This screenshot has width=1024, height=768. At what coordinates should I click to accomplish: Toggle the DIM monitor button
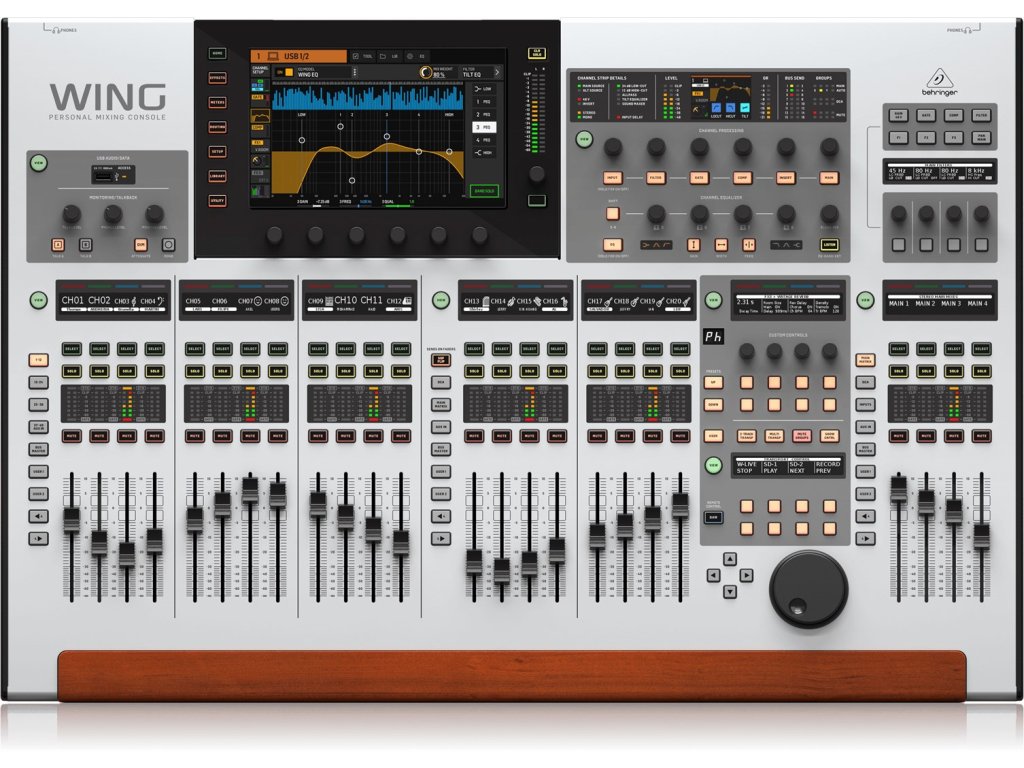click(x=140, y=245)
